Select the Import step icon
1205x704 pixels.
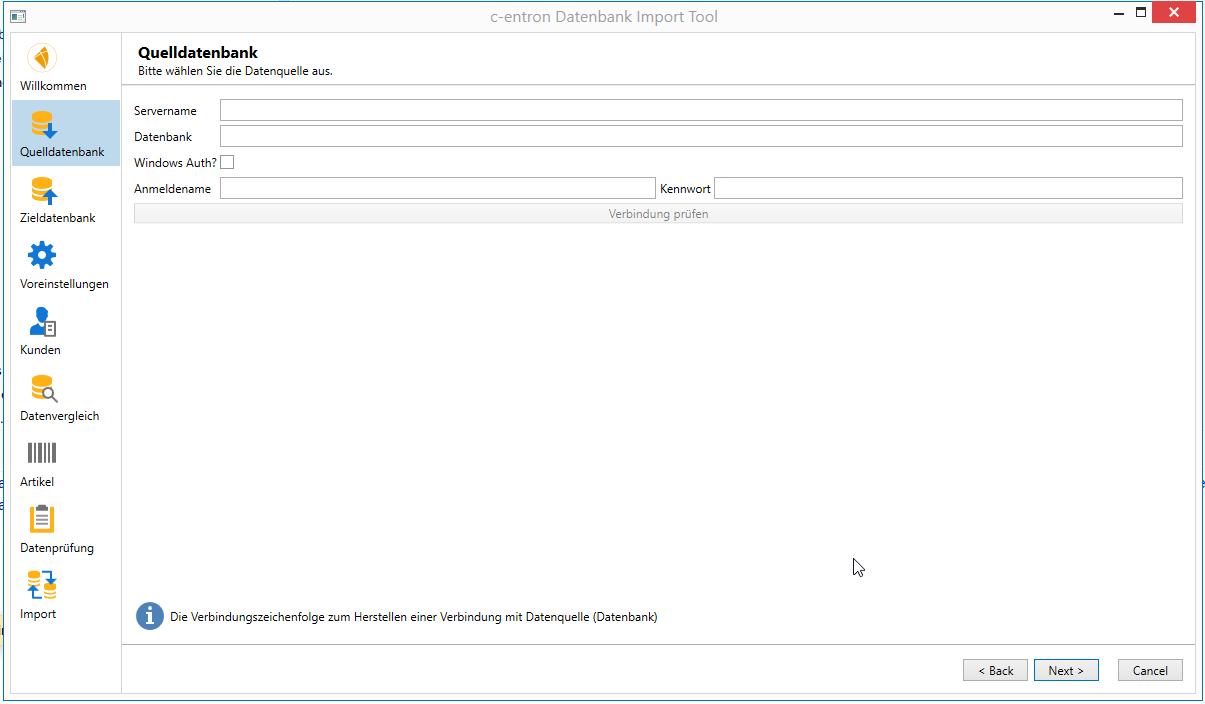[42, 585]
